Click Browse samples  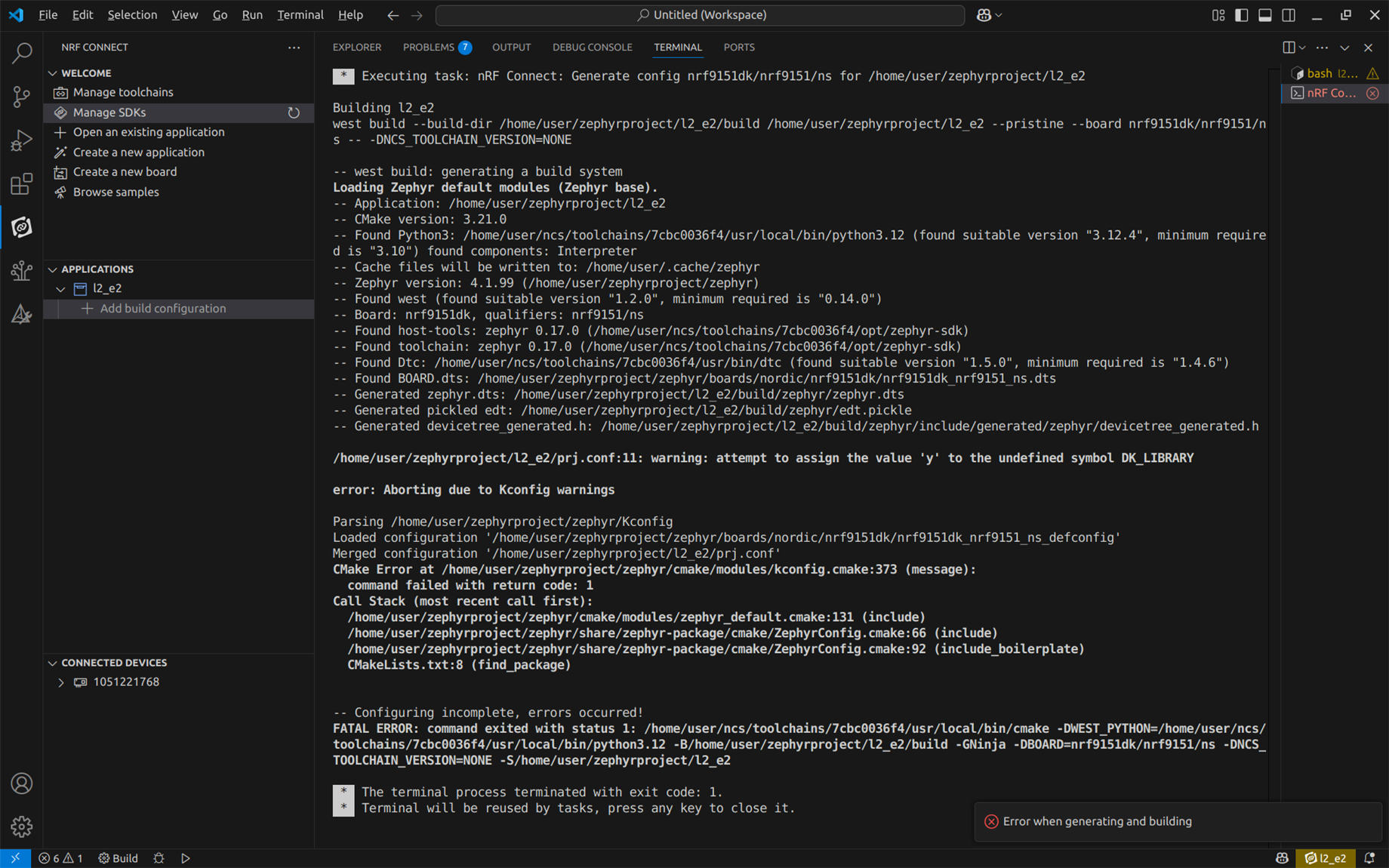116,192
